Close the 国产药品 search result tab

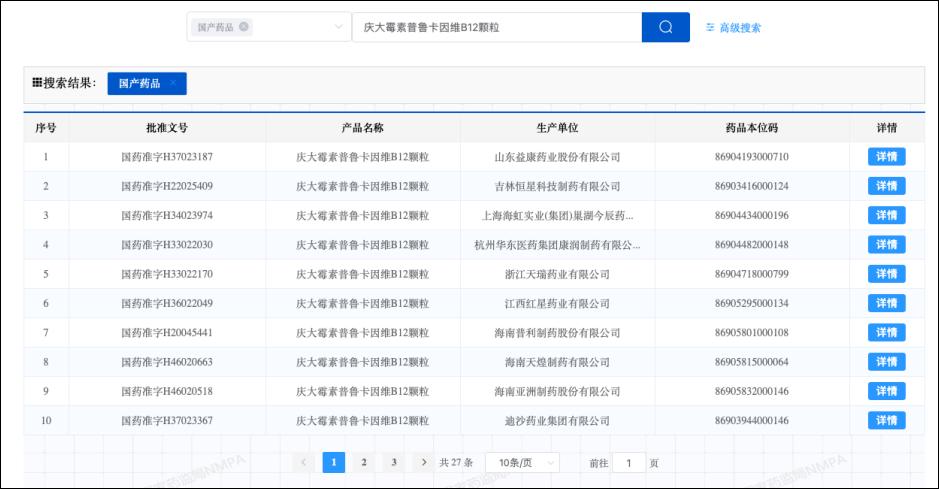(x=173, y=83)
